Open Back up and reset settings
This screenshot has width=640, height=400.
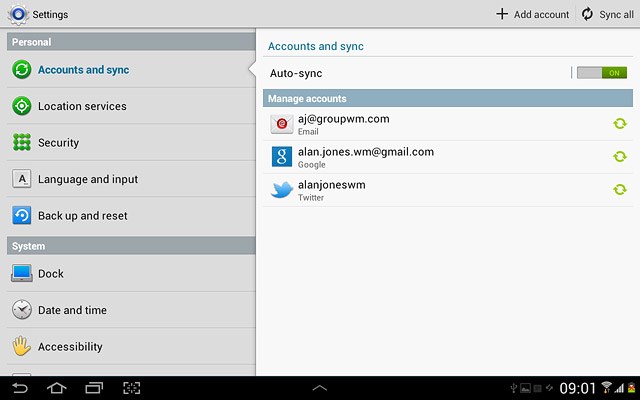point(131,215)
